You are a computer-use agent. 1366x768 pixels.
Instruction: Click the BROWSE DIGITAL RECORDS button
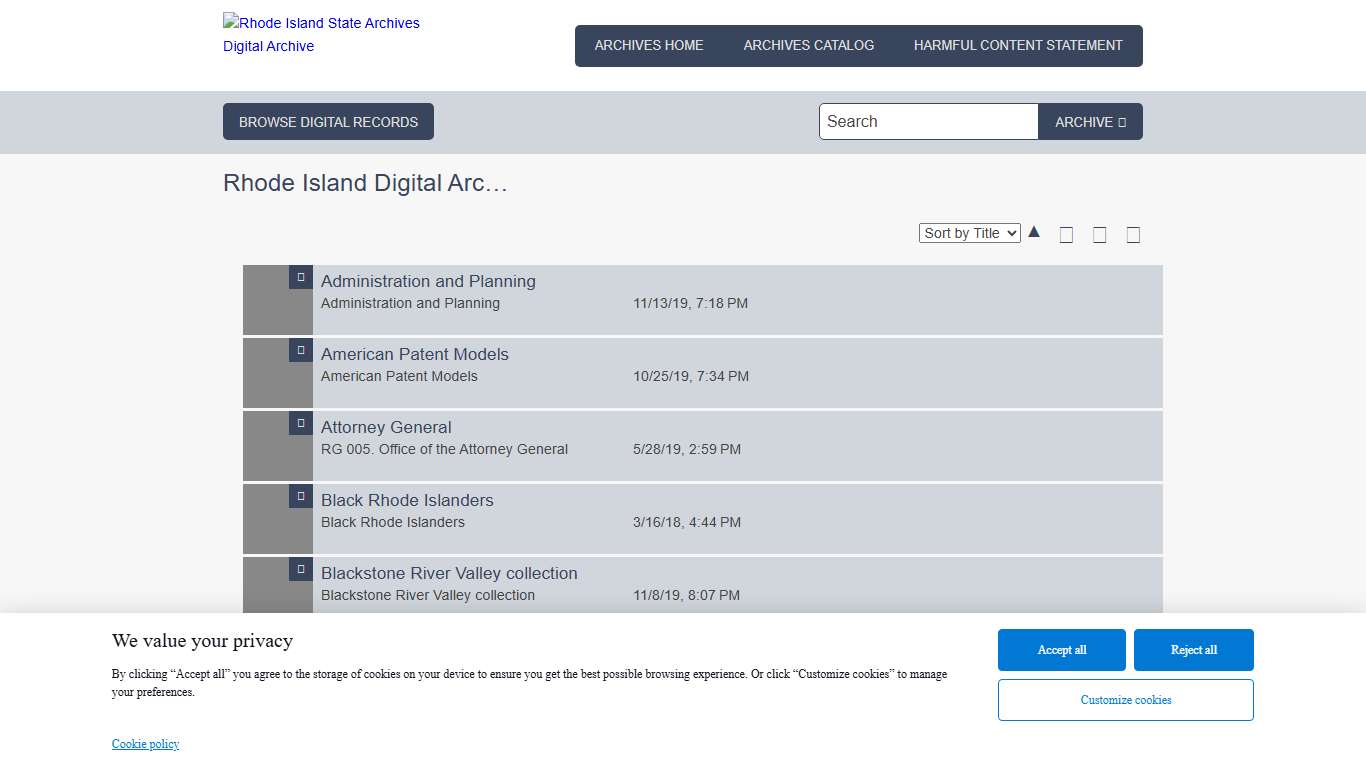click(x=328, y=121)
